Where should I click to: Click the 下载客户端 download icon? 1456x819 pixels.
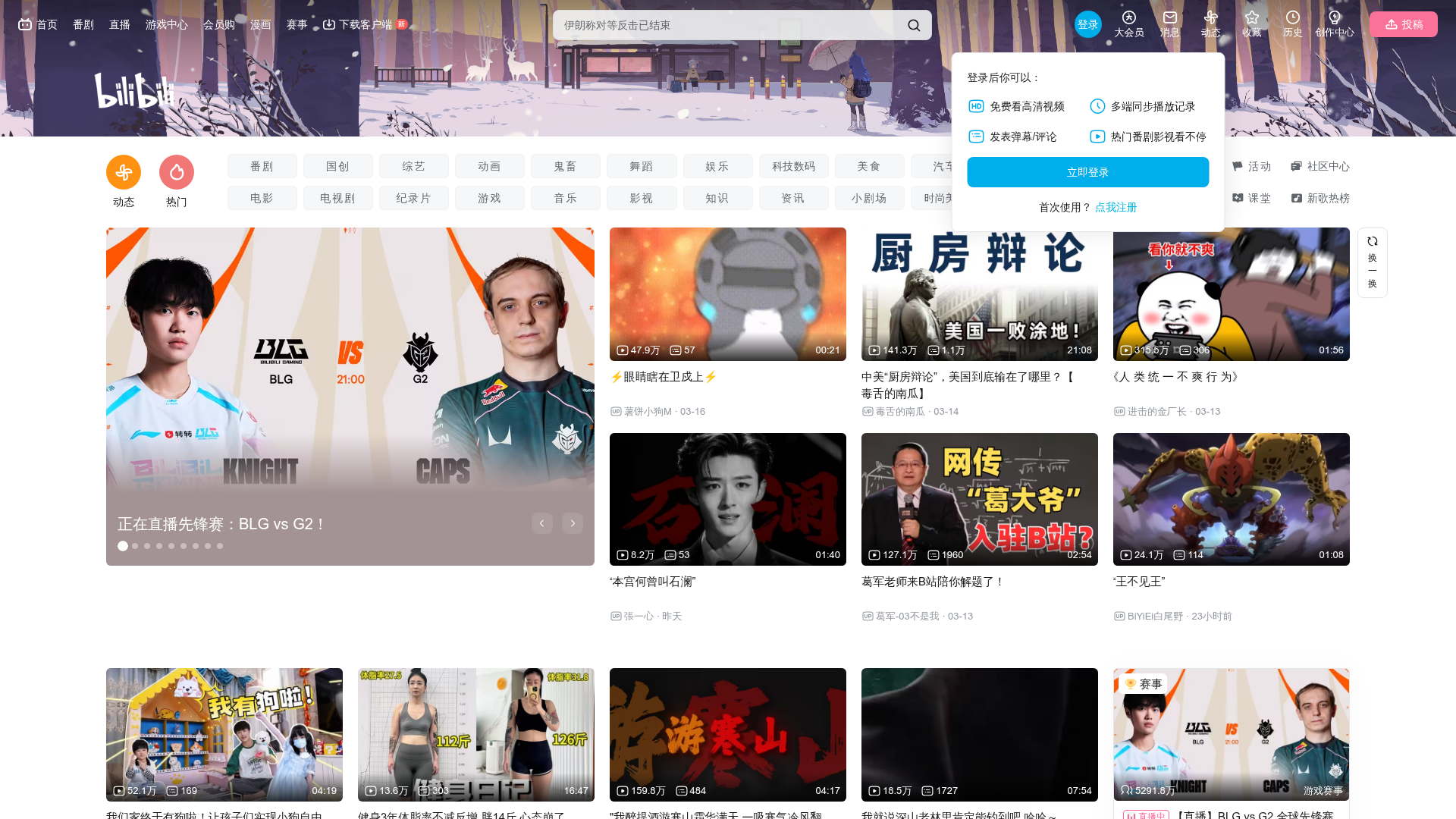pyautogui.click(x=329, y=24)
